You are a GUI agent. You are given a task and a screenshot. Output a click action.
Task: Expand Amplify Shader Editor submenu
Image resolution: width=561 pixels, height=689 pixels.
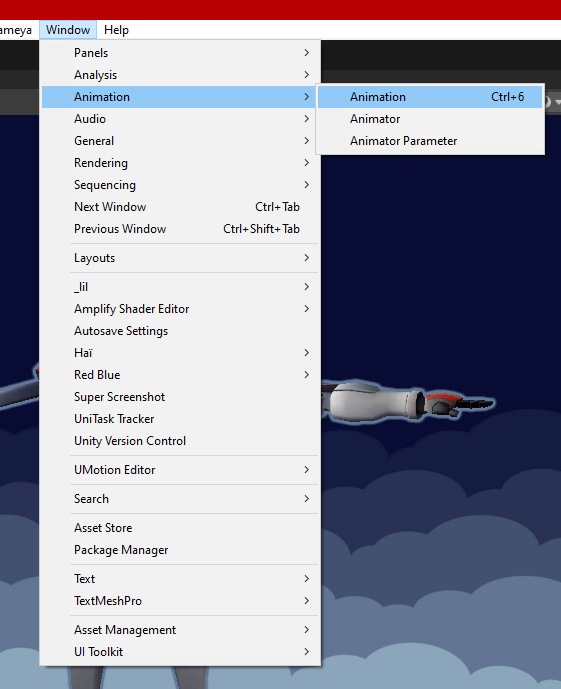click(180, 308)
